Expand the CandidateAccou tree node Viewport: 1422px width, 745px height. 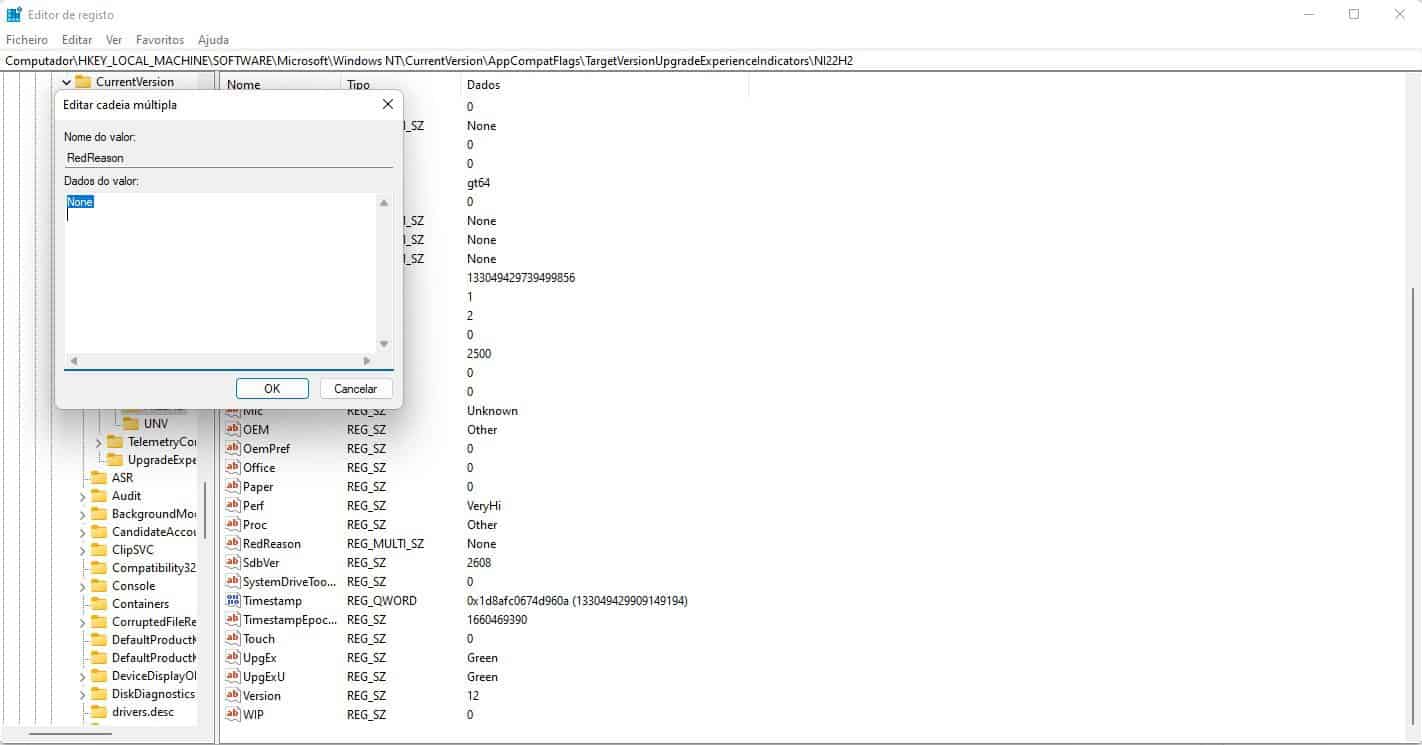(83, 532)
